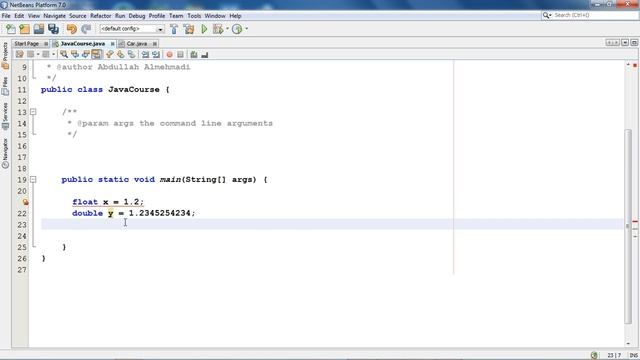Click the Comment code icon
The height and width of the screenshot is (360, 640).
194,54
